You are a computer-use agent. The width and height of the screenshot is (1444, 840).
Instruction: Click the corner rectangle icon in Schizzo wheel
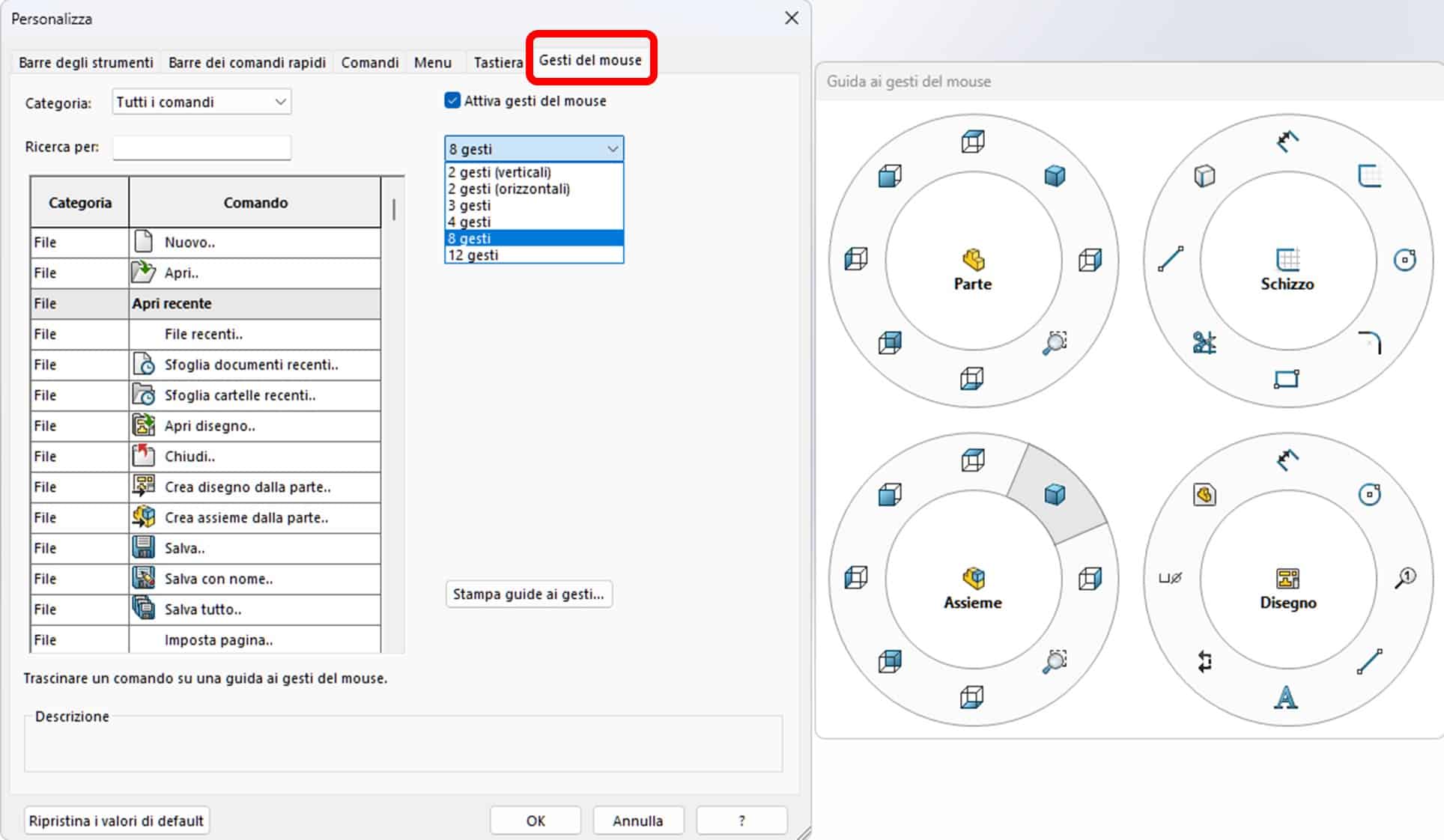1286,379
